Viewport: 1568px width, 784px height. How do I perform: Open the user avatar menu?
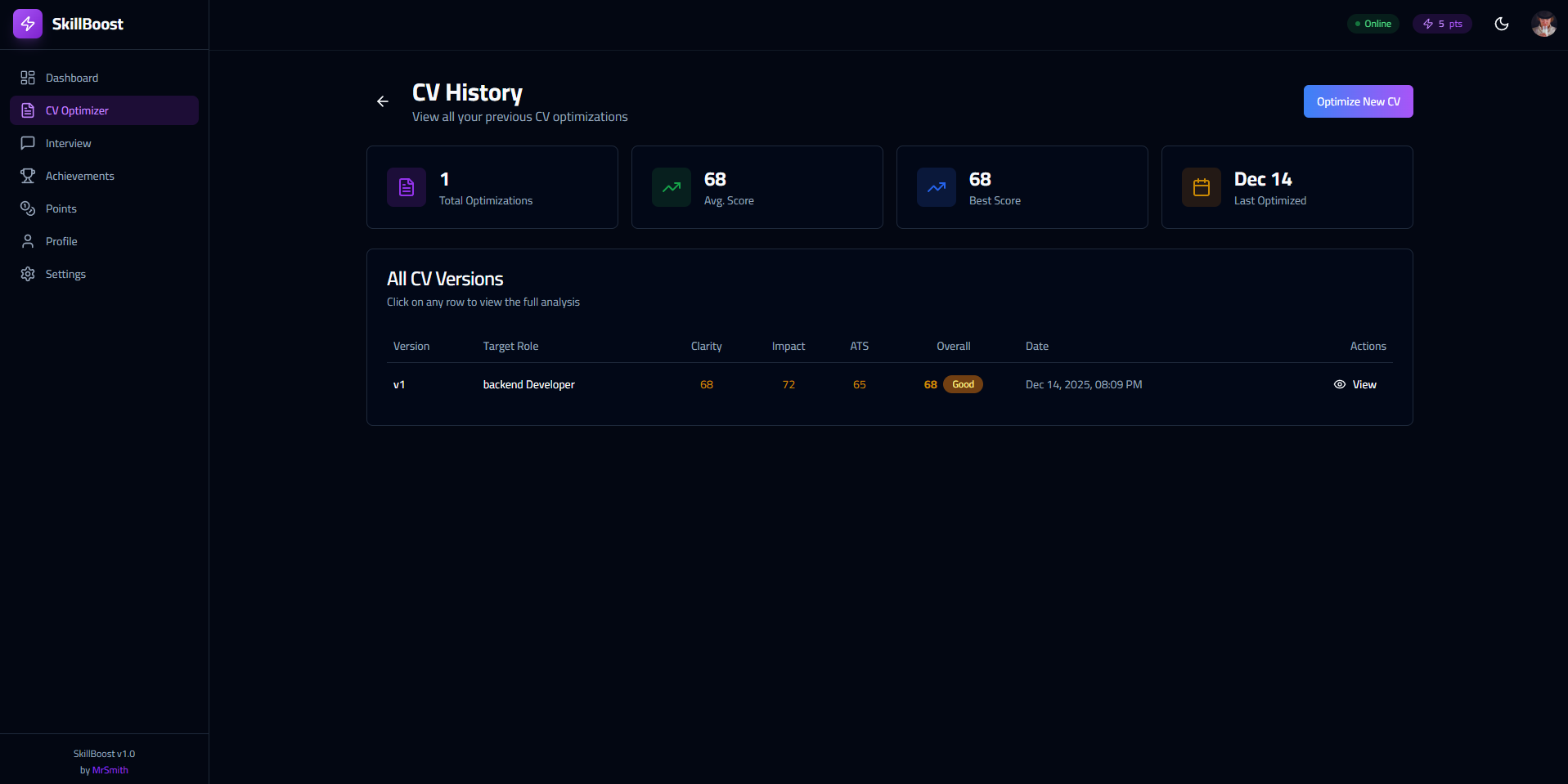(x=1543, y=24)
